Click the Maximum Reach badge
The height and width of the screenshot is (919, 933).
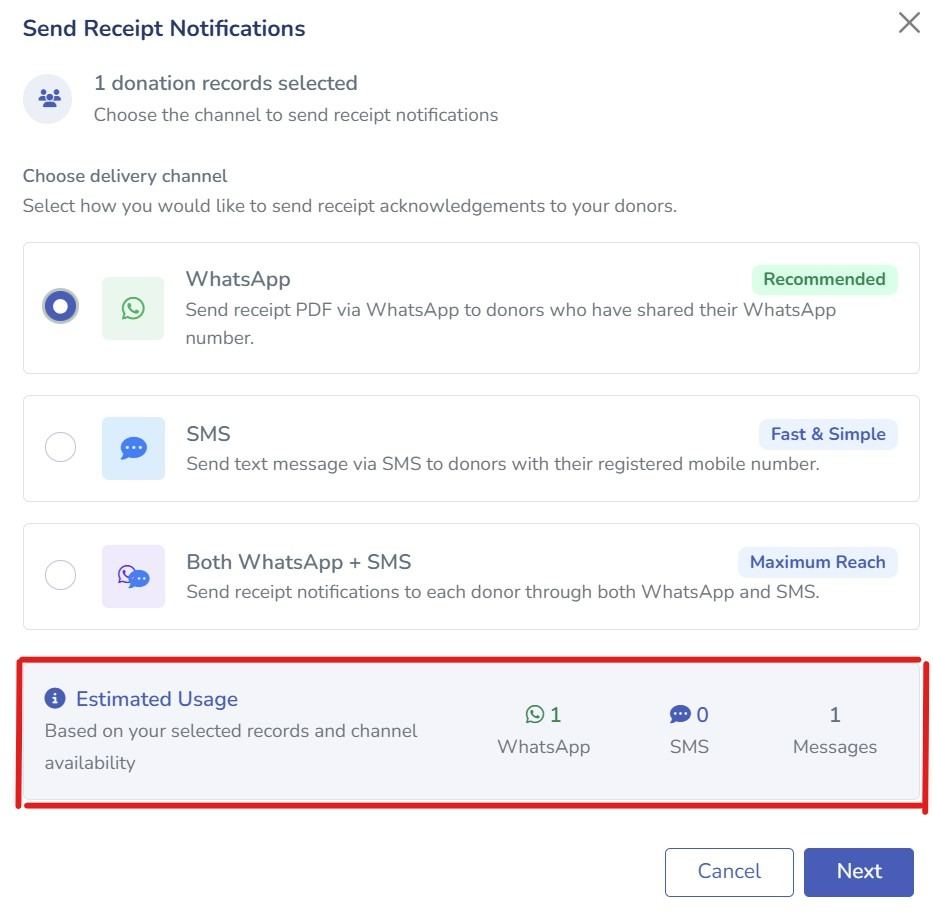[817, 562]
